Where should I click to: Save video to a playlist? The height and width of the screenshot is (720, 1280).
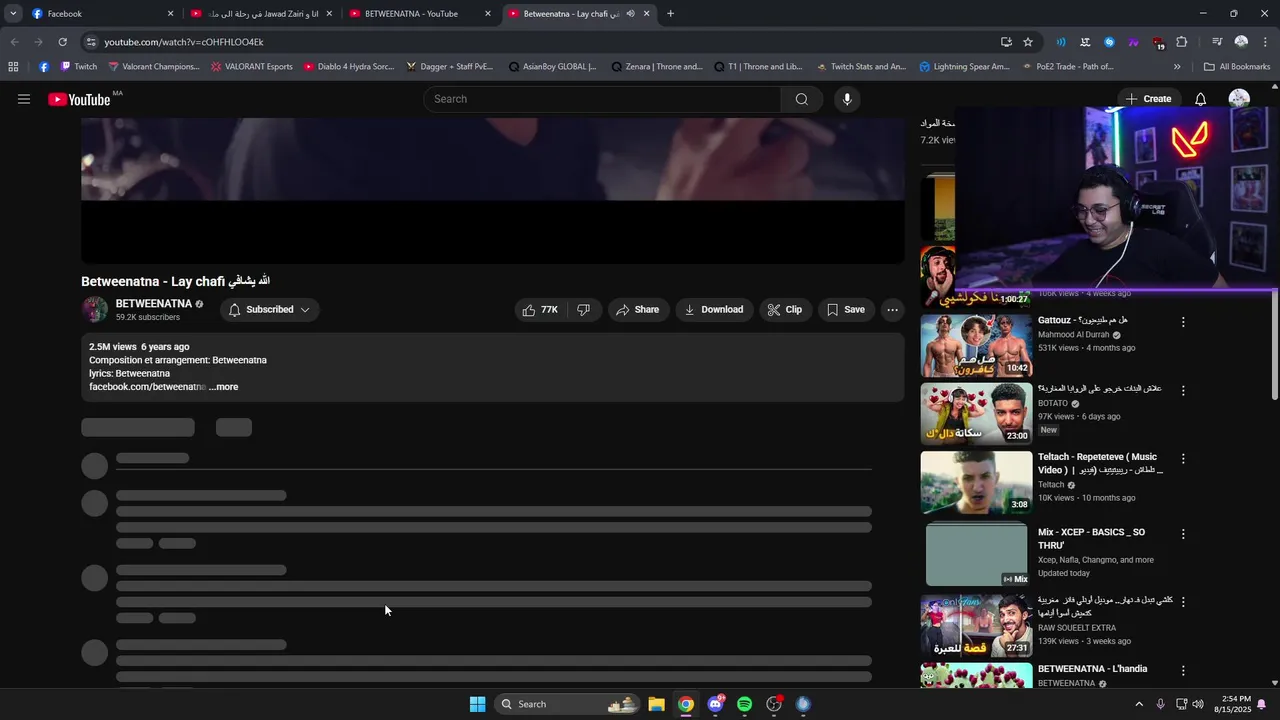click(x=845, y=310)
